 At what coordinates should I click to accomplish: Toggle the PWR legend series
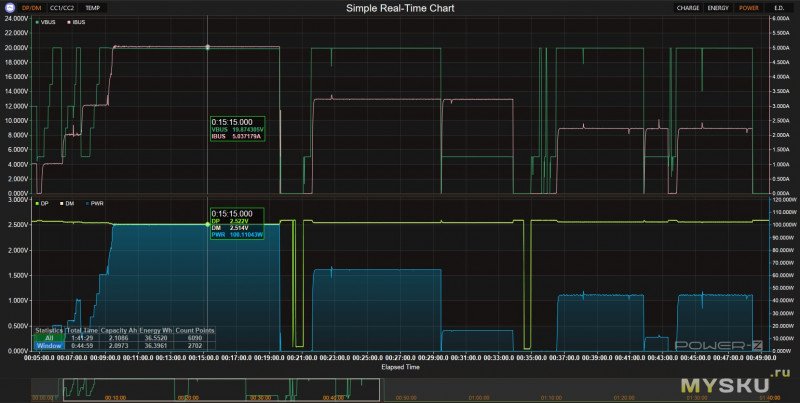[x=95, y=204]
